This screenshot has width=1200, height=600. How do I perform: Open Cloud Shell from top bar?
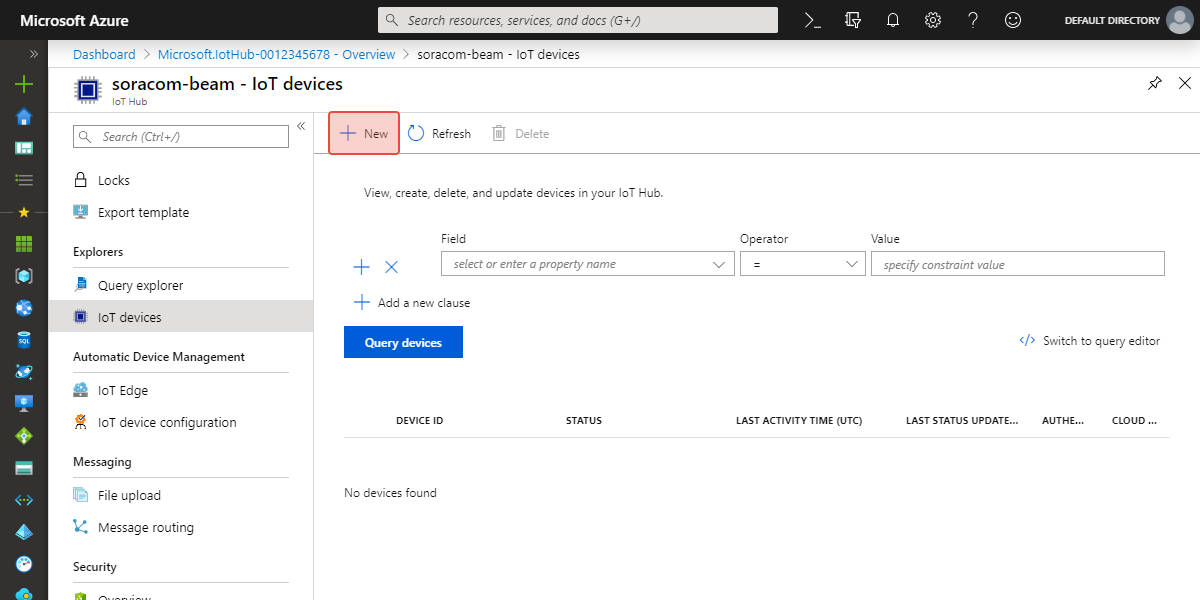(814, 20)
